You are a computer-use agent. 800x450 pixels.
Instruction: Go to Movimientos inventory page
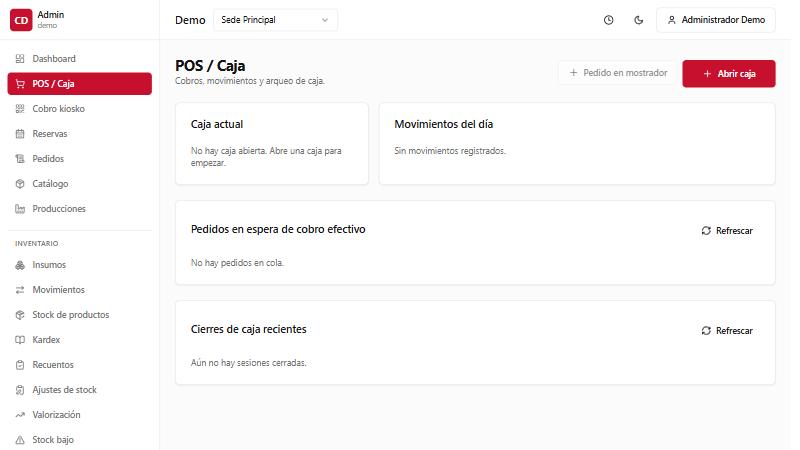point(80,290)
